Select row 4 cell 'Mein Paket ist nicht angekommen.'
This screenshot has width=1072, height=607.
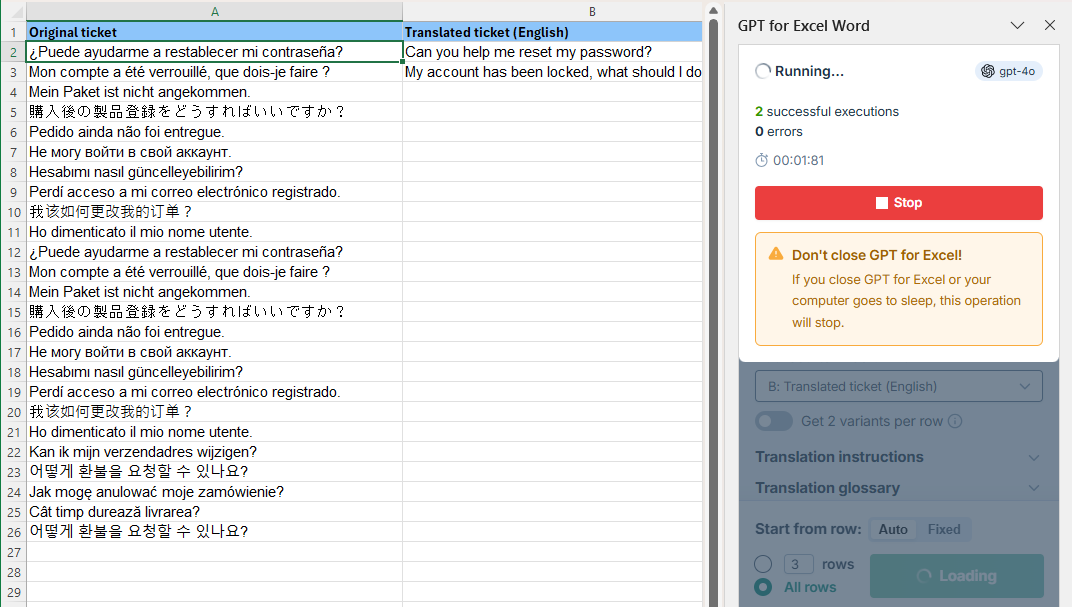[x=215, y=92]
